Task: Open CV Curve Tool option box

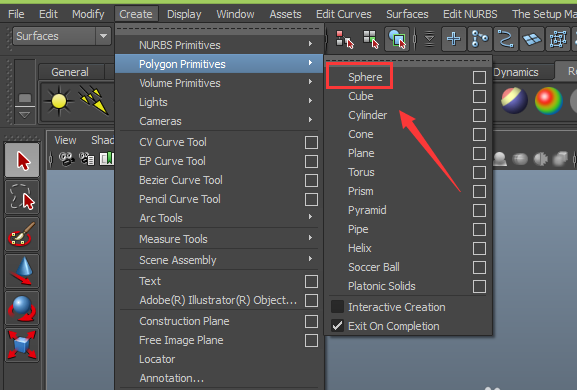Action: click(311, 142)
